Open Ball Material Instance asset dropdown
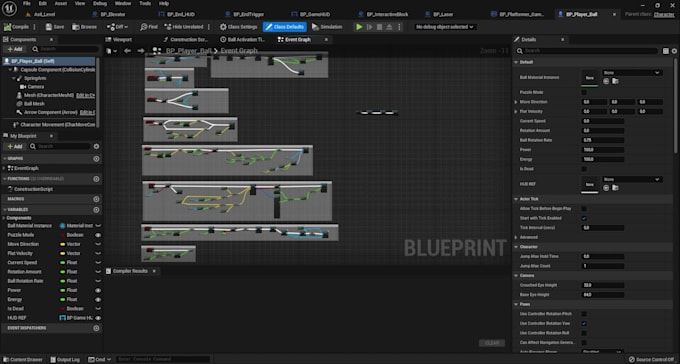The image size is (680, 364). (631, 72)
